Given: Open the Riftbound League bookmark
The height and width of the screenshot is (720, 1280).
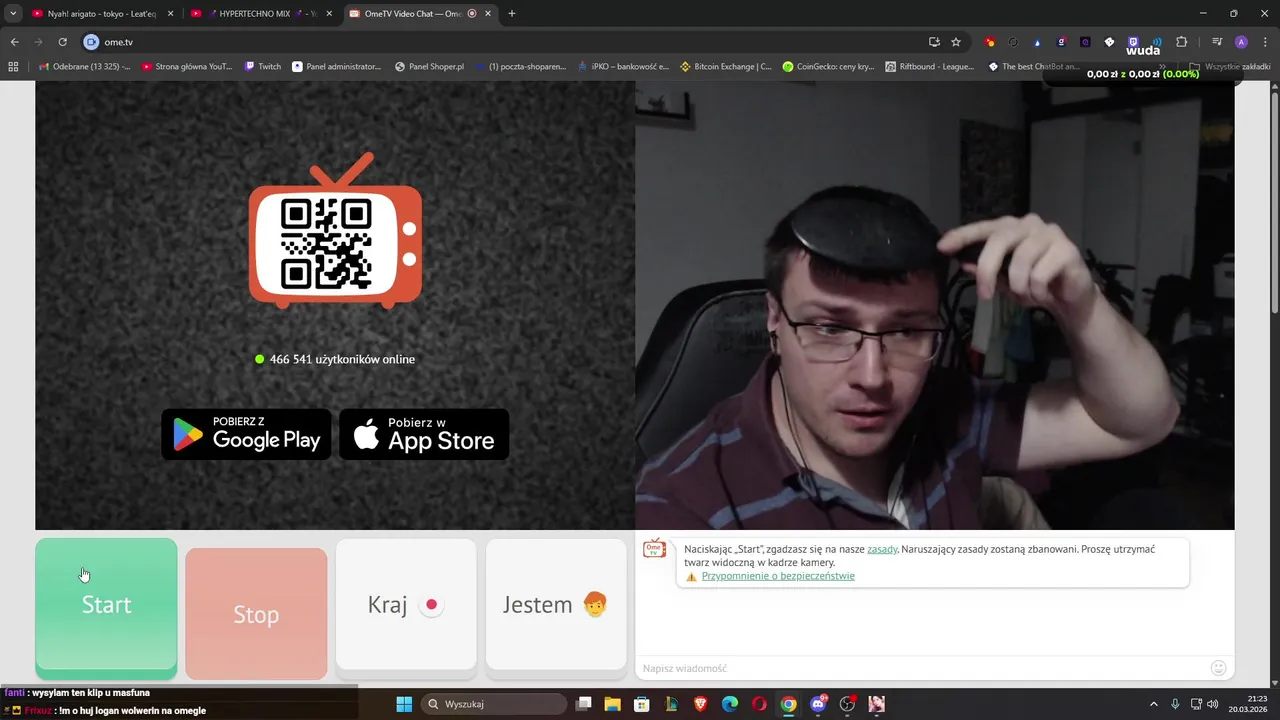Looking at the screenshot, I should [x=930, y=66].
